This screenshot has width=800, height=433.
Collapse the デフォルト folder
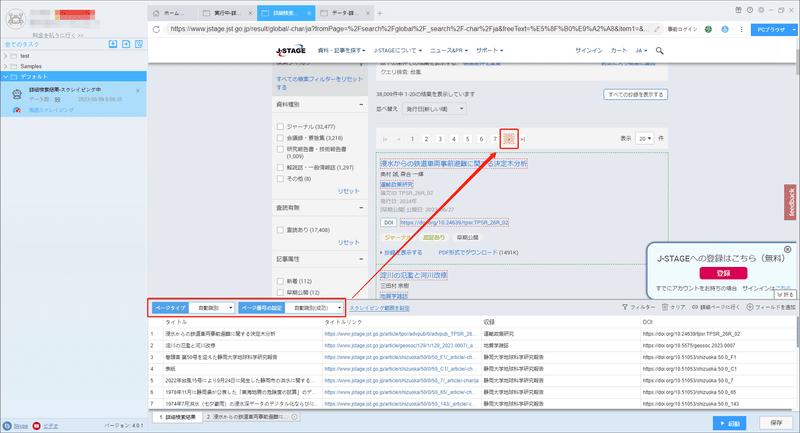pyautogui.click(x=6, y=77)
